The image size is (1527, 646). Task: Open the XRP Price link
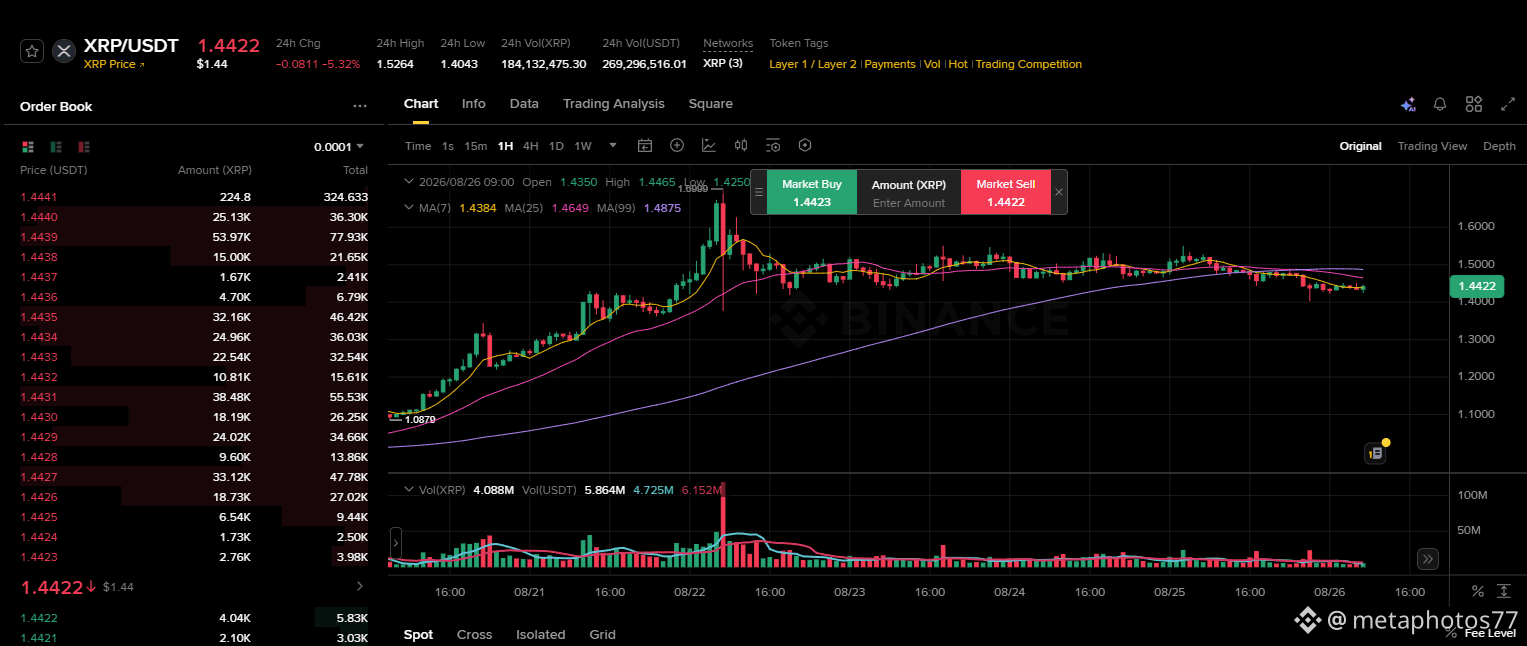point(114,65)
